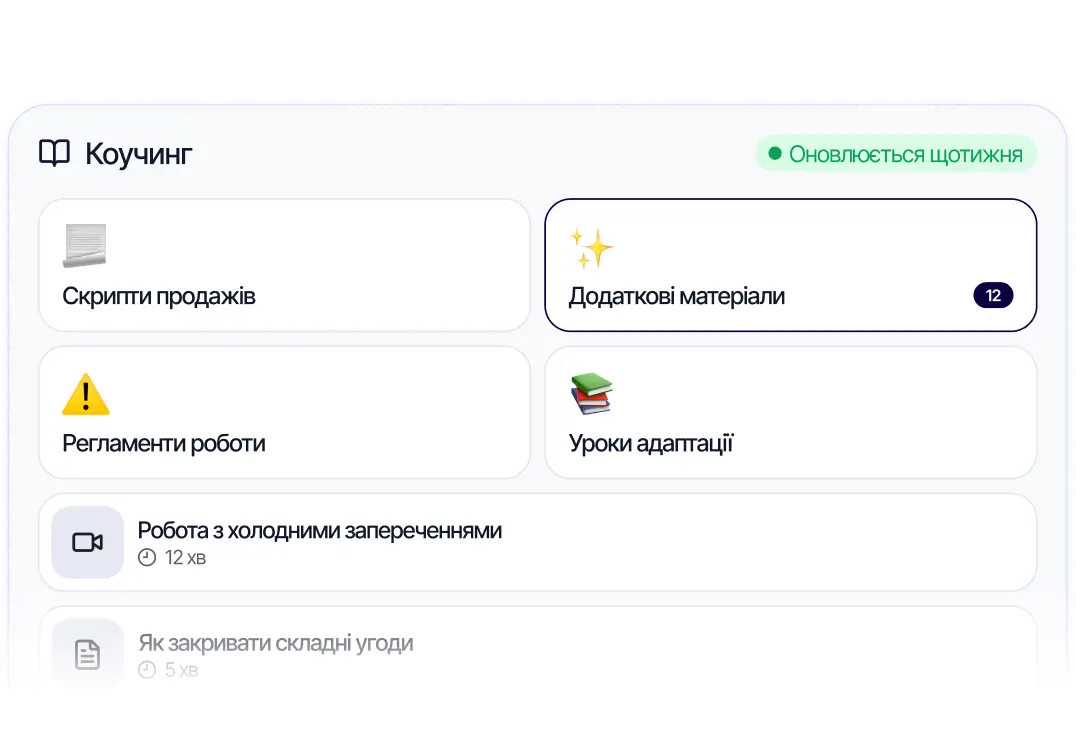Image resolution: width=1076 pixels, height=734 pixels.
Task: Click the scroll icon above Скрипти продажів
Action: [x=84, y=243]
